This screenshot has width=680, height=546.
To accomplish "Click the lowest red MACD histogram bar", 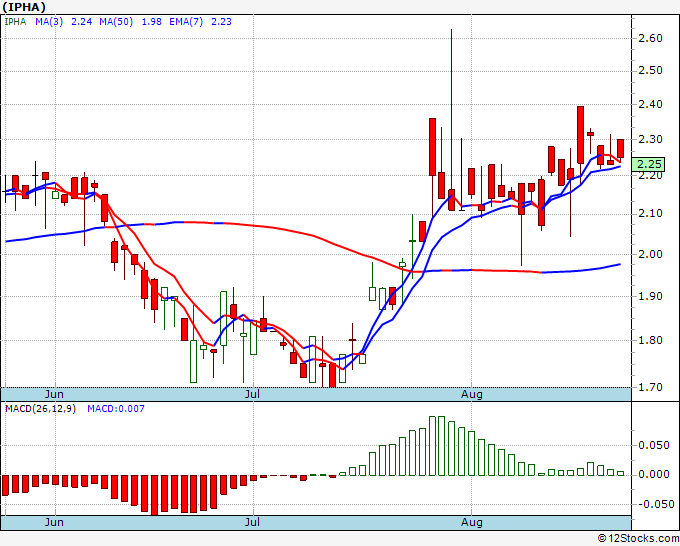I will coord(154,495).
